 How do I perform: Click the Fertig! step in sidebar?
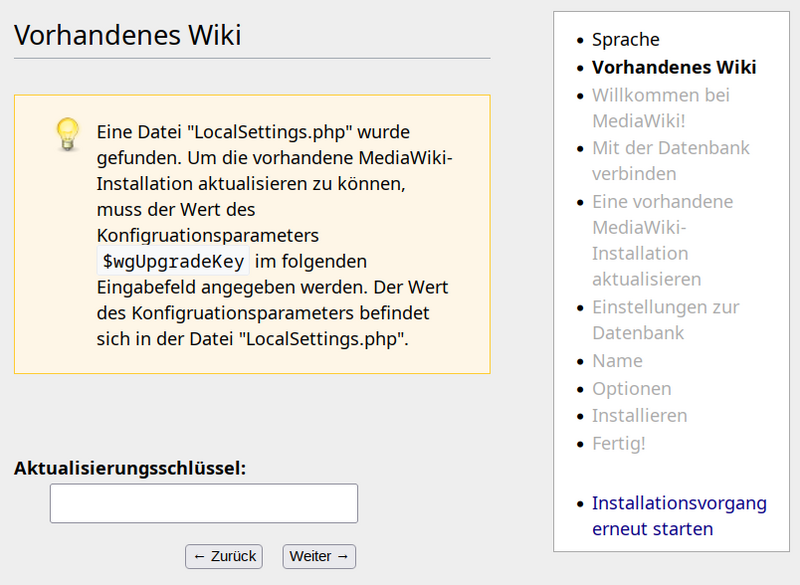618,443
